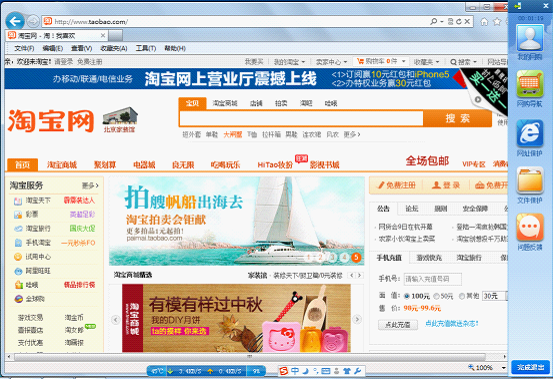
Task: Select the 100元 recharge radio button
Action: pyautogui.click(x=407, y=296)
